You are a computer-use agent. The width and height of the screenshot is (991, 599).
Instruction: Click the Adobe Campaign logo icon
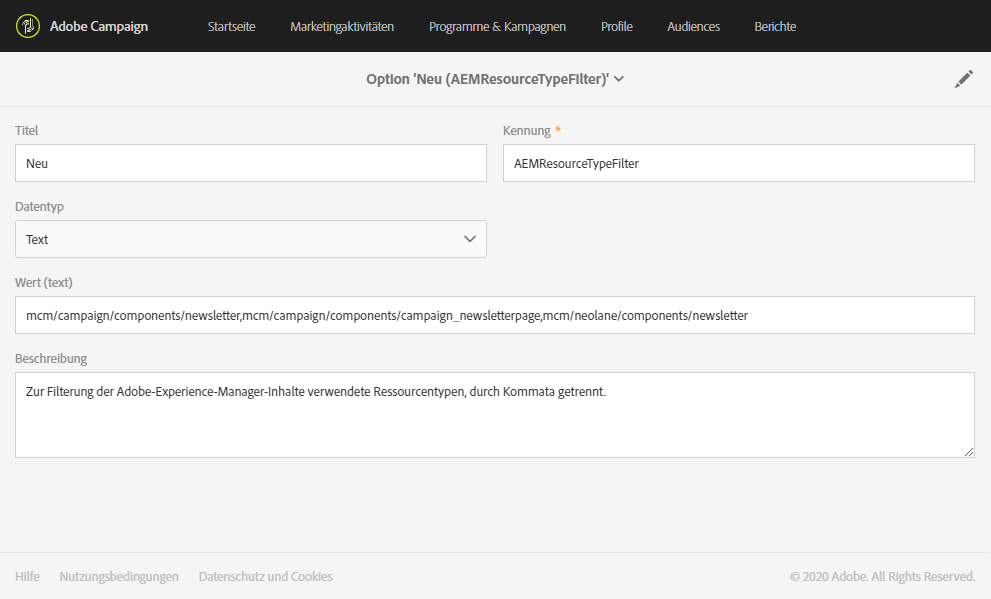click(x=28, y=26)
